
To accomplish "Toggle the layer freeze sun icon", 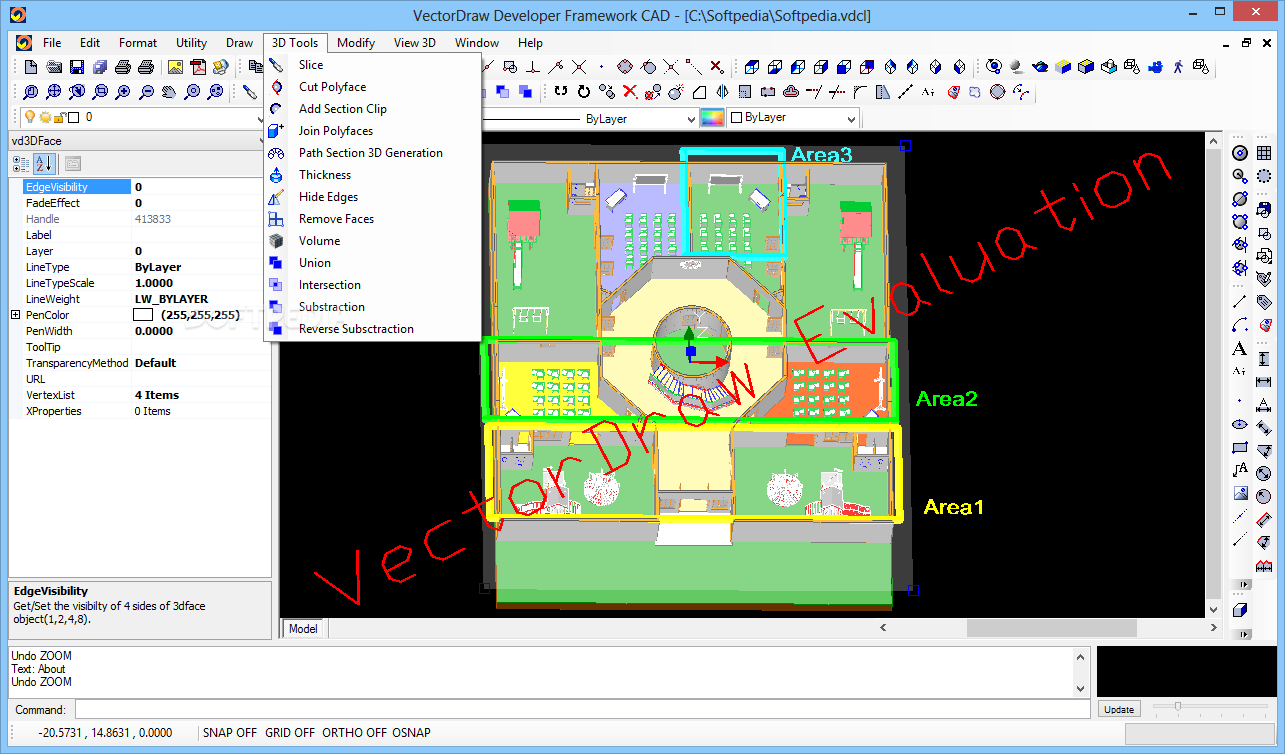I will 45,117.
